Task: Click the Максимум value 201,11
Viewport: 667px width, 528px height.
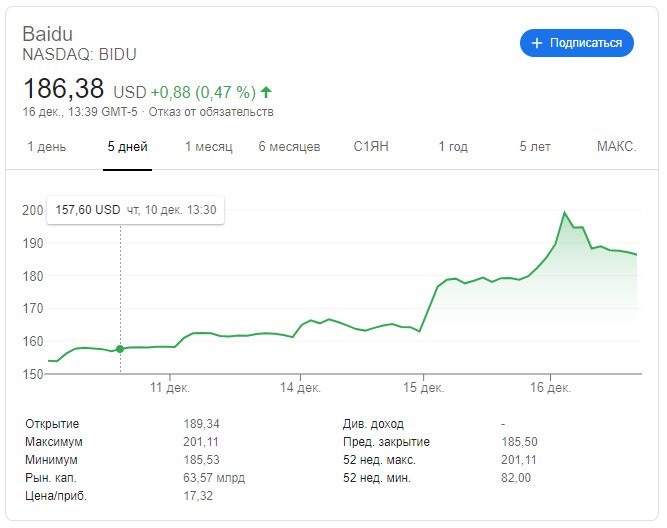Action: (201, 442)
